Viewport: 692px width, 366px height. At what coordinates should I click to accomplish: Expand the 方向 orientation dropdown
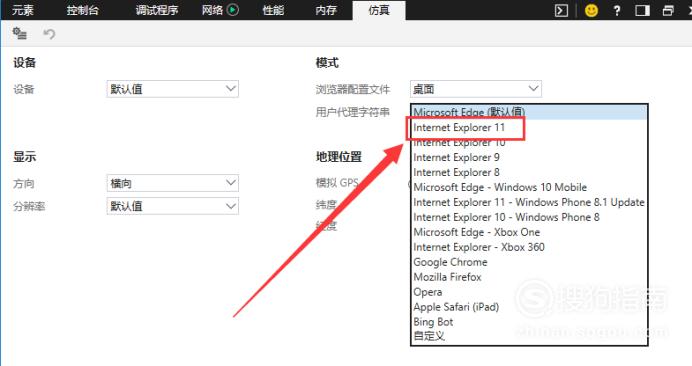click(x=173, y=183)
